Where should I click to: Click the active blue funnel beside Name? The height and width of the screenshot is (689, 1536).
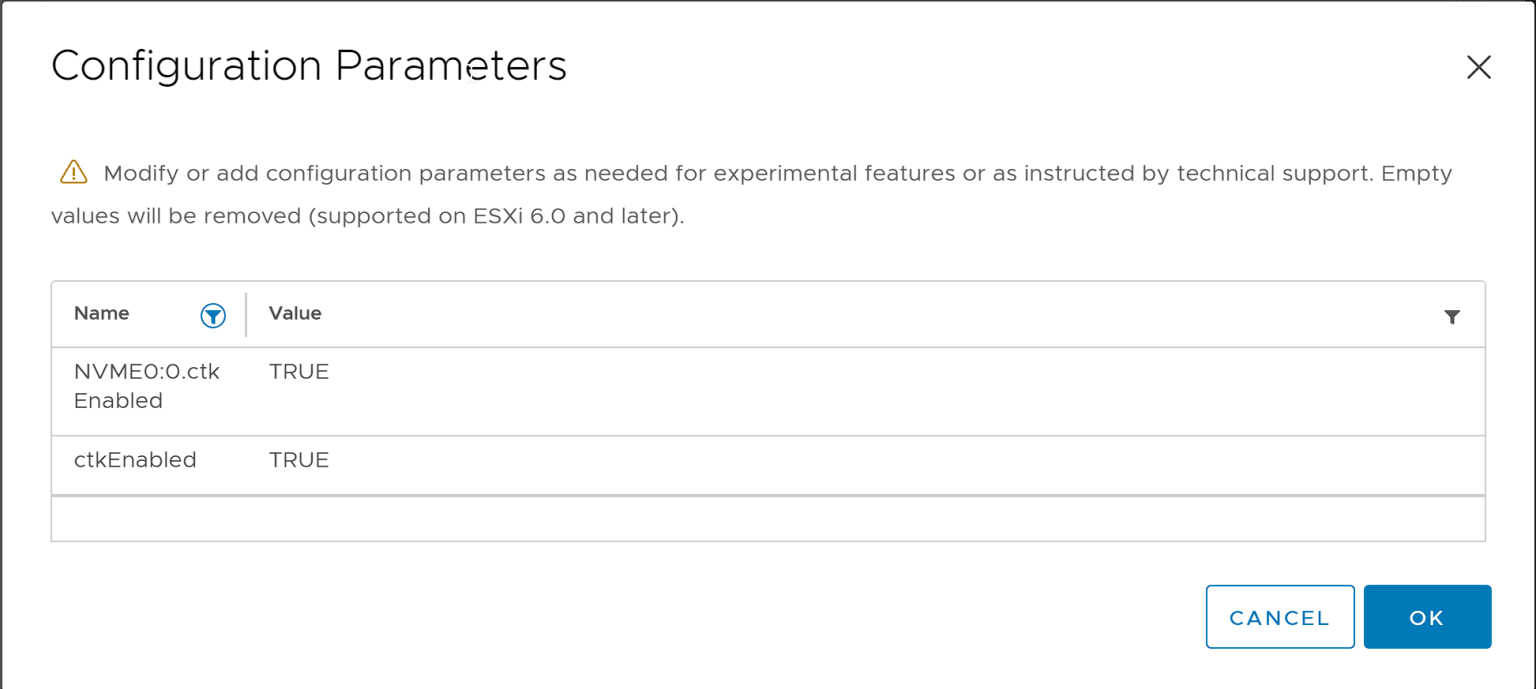[x=213, y=314]
